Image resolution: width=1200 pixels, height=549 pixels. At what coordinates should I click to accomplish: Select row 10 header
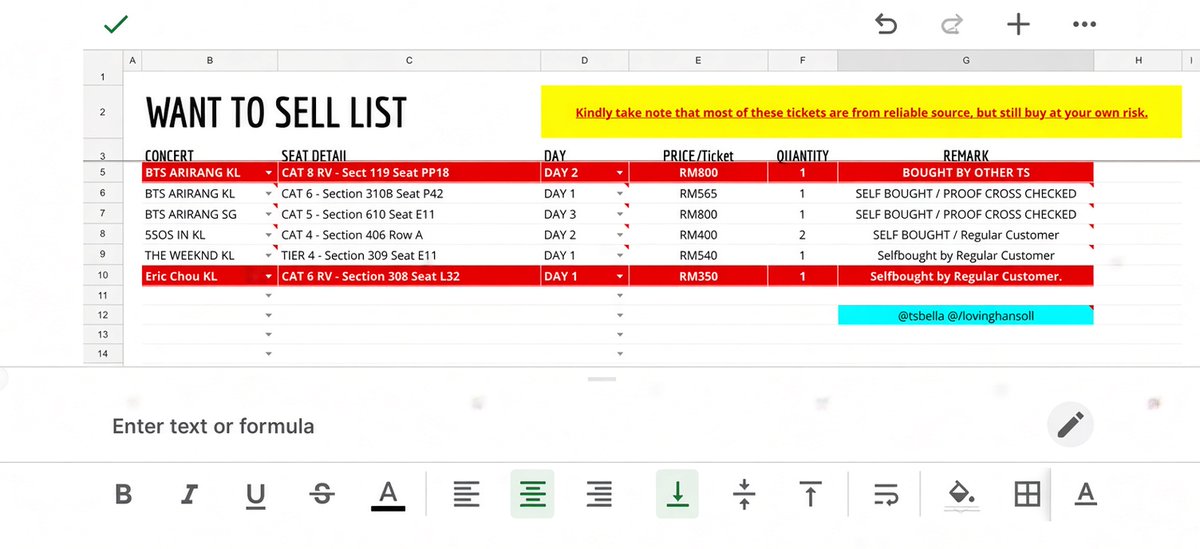(103, 276)
